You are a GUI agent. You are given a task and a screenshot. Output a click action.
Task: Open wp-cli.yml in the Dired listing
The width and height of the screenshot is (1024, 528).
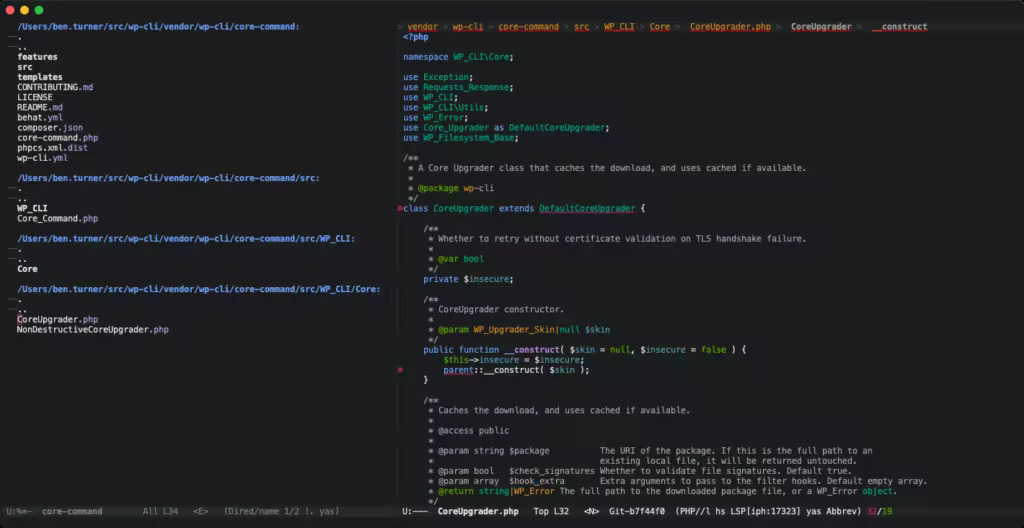42,158
